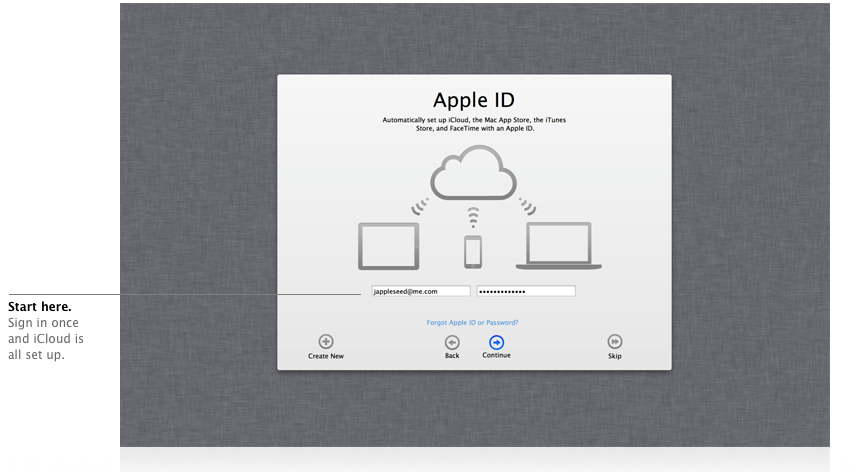
Task: Click the 'Continue' label
Action: coord(496,355)
